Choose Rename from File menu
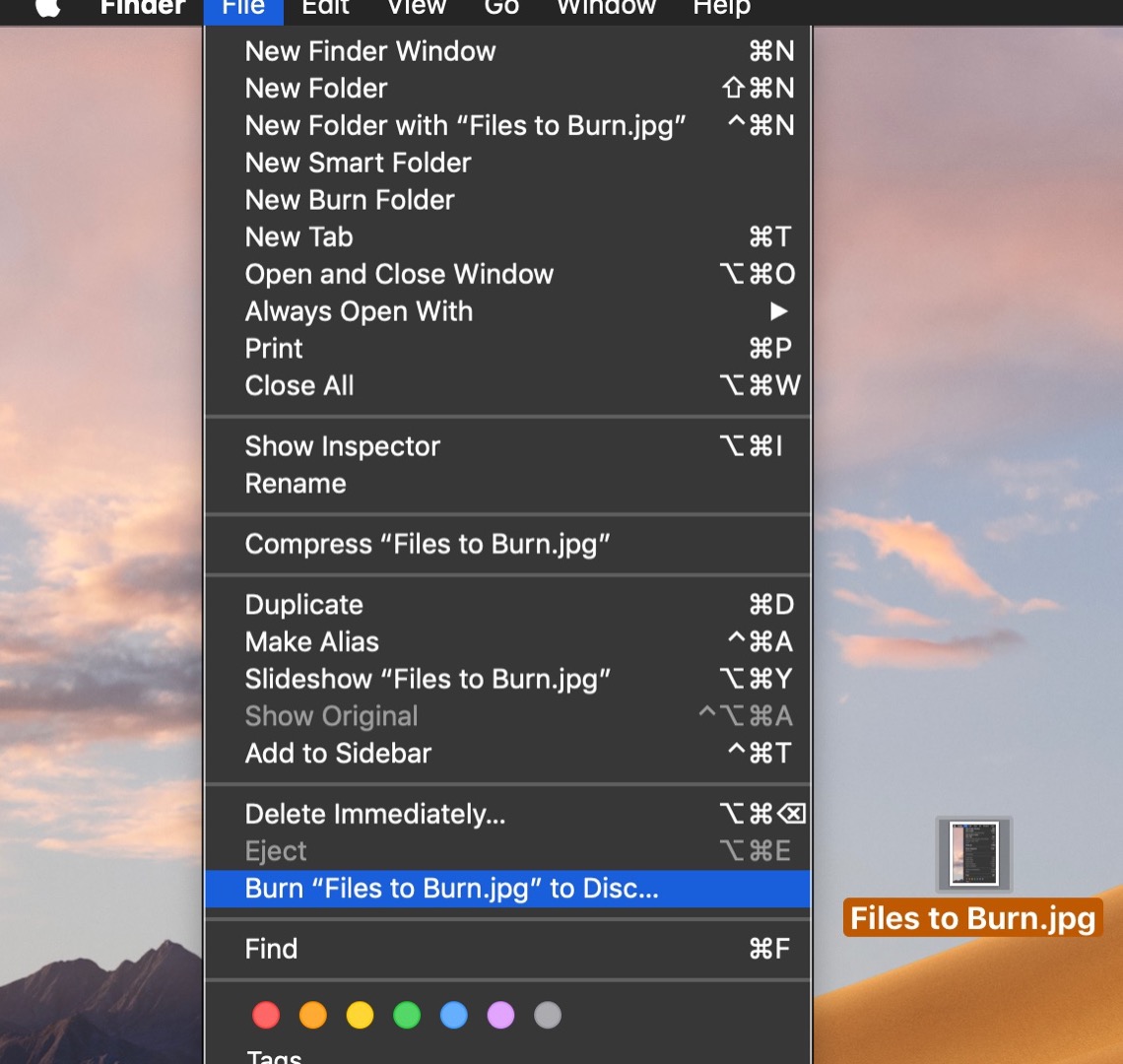This screenshot has width=1123, height=1064. tap(507, 484)
